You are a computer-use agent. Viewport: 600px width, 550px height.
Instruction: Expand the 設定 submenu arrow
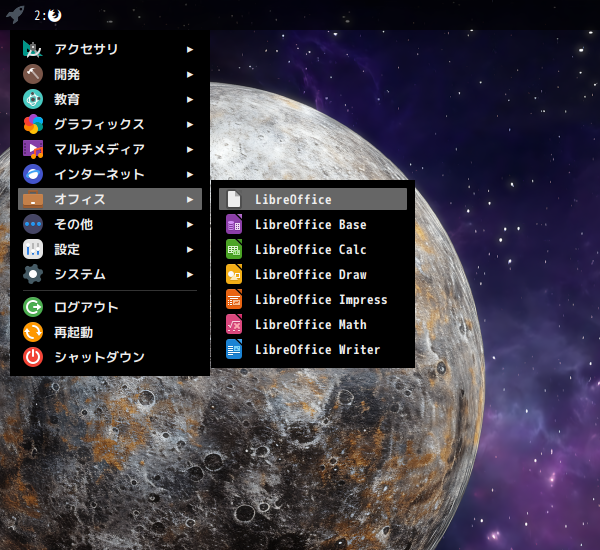(190, 249)
